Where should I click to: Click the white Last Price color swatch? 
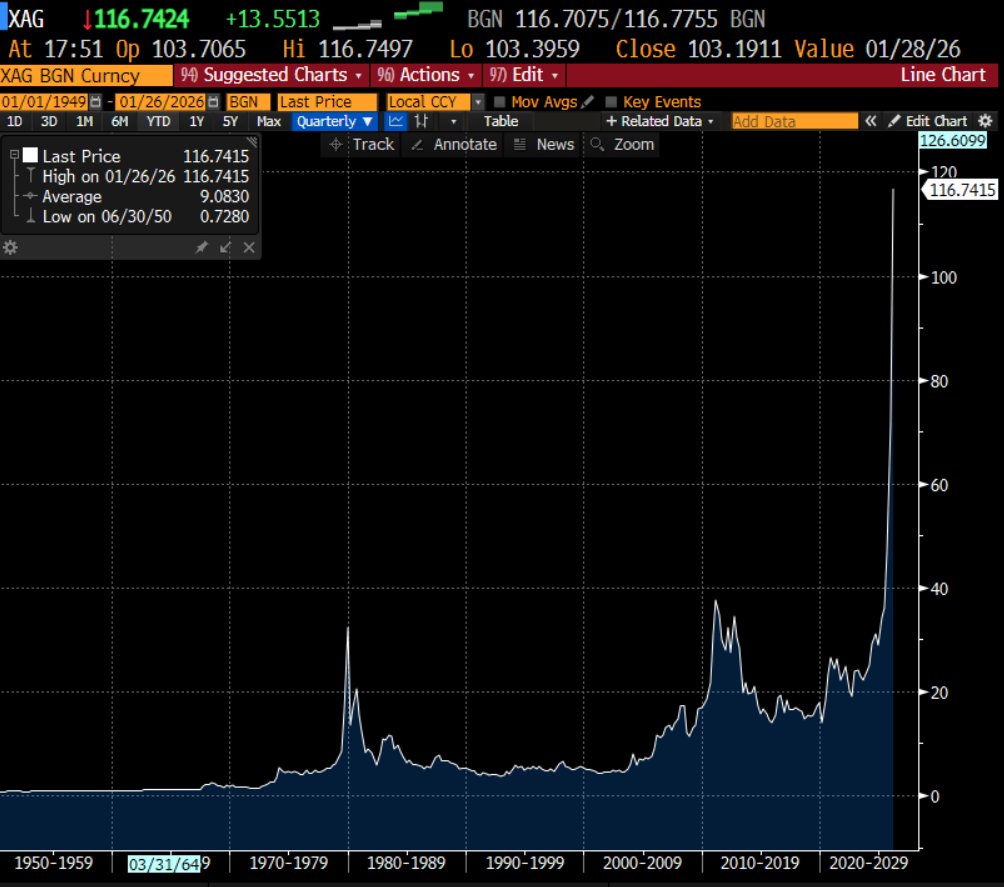(x=30, y=156)
